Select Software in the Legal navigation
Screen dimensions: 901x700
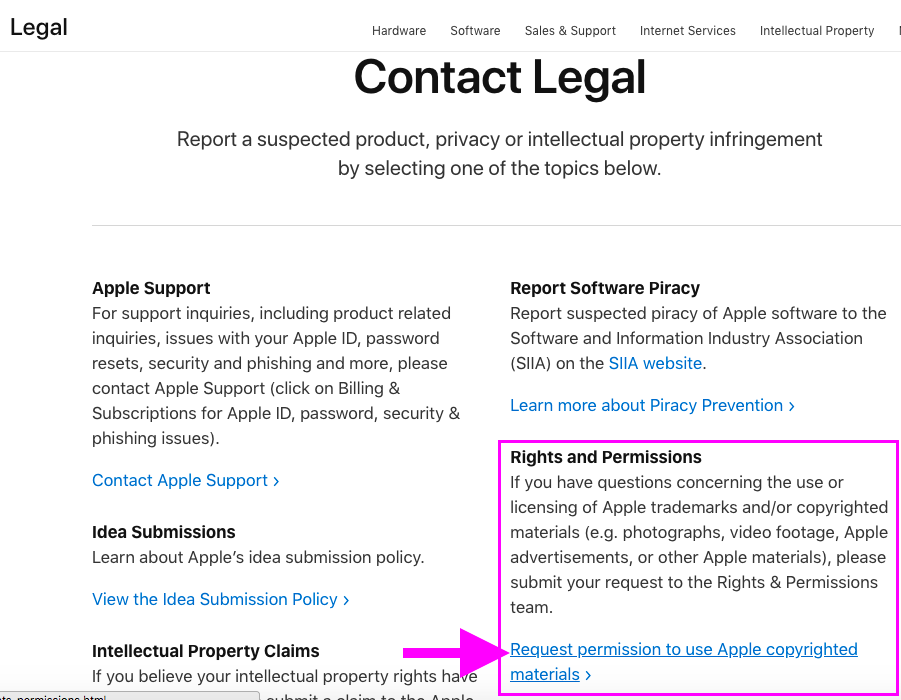(475, 31)
